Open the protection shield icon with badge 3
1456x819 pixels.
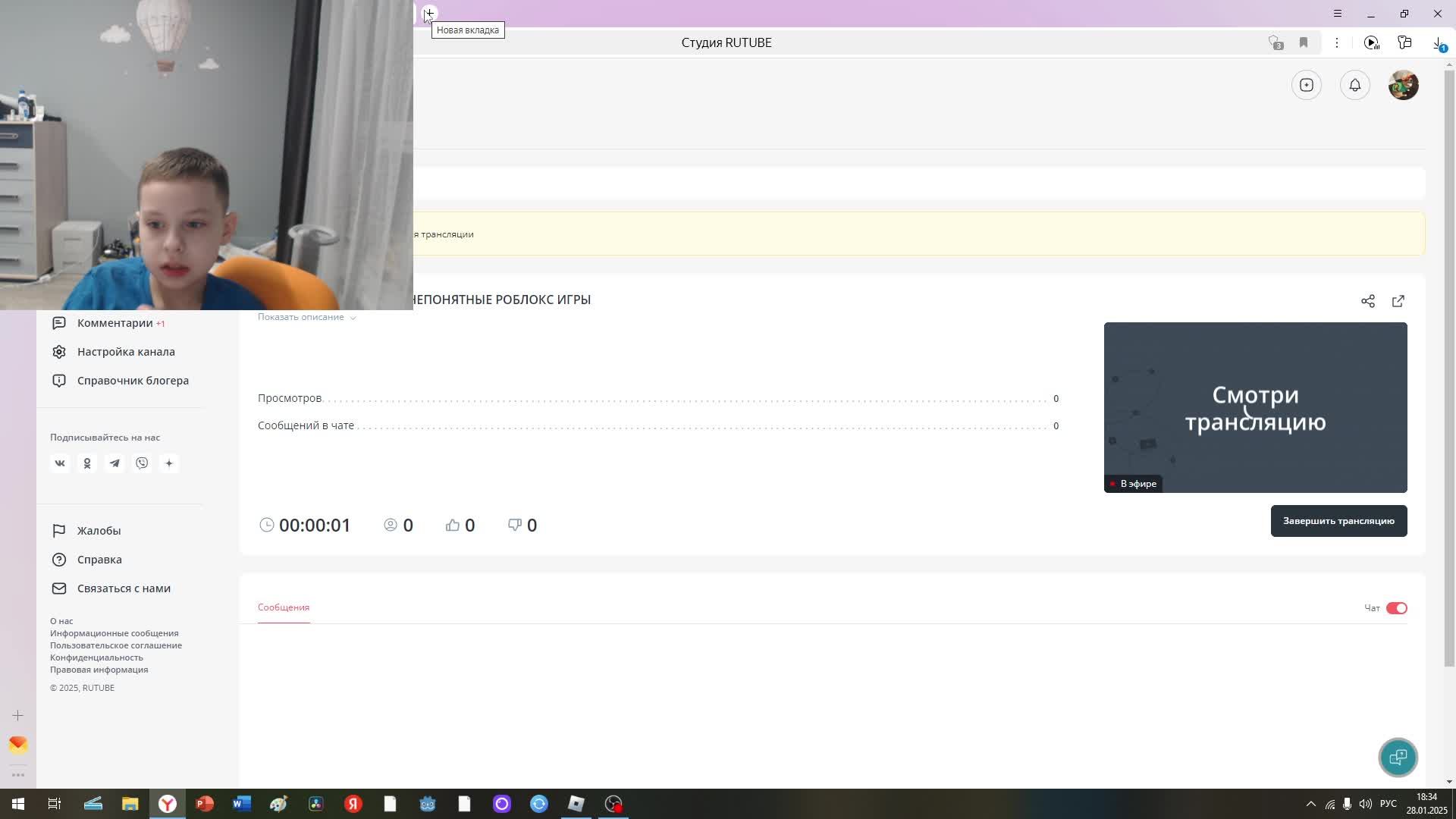click(x=1275, y=42)
